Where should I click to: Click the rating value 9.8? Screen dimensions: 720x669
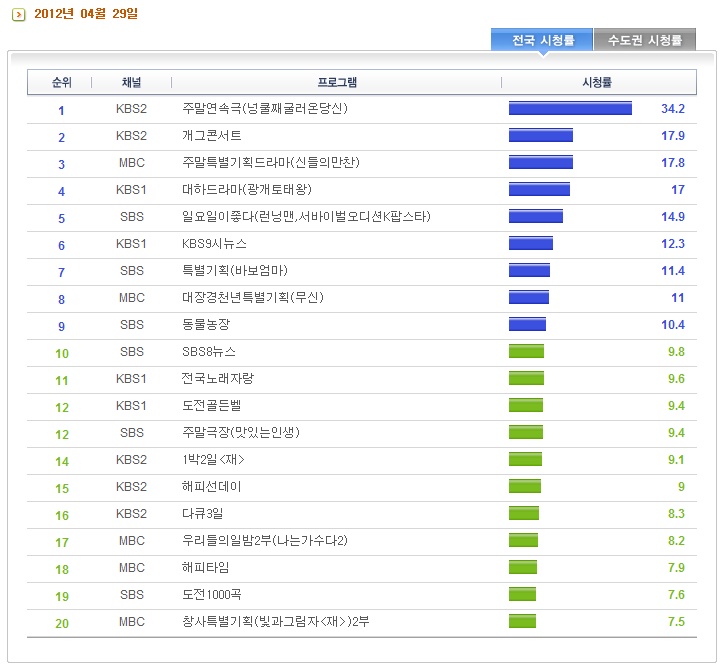676,352
